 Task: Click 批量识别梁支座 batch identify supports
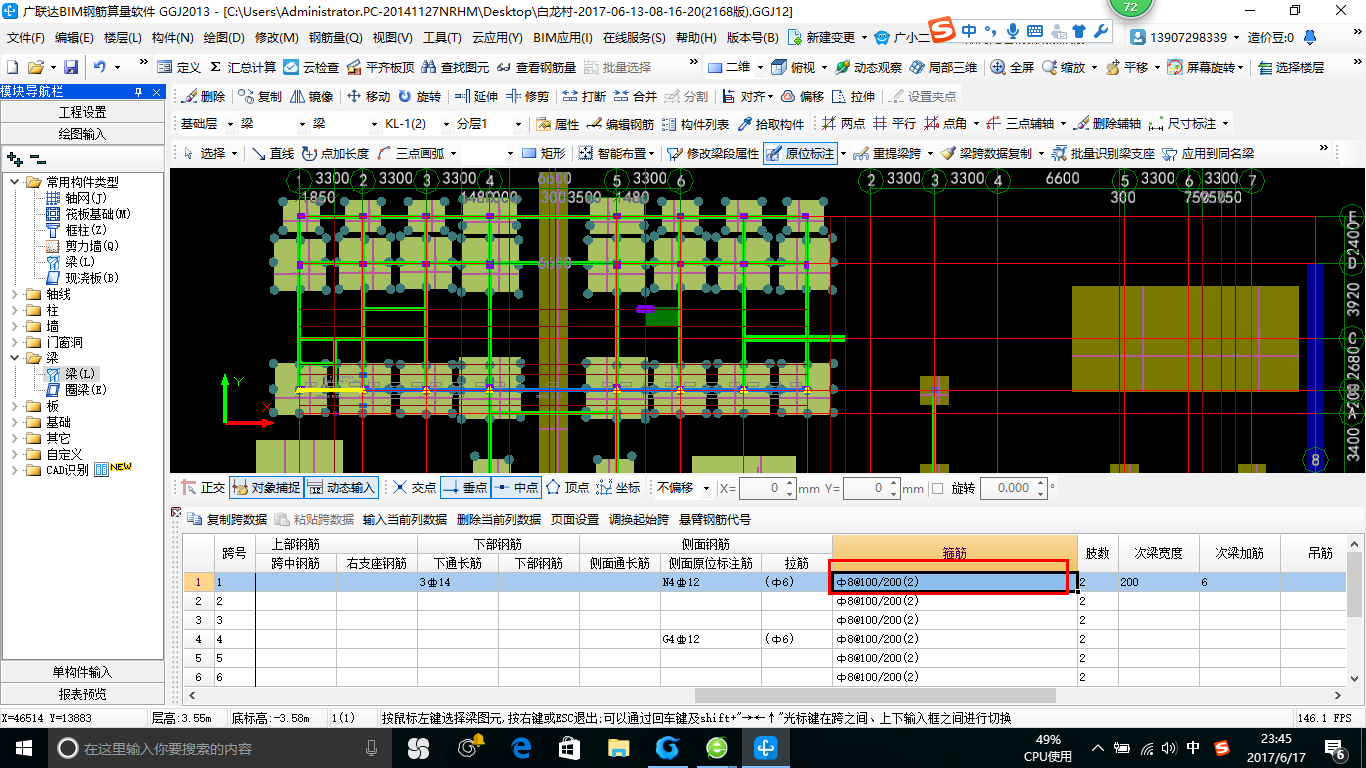tap(1103, 153)
